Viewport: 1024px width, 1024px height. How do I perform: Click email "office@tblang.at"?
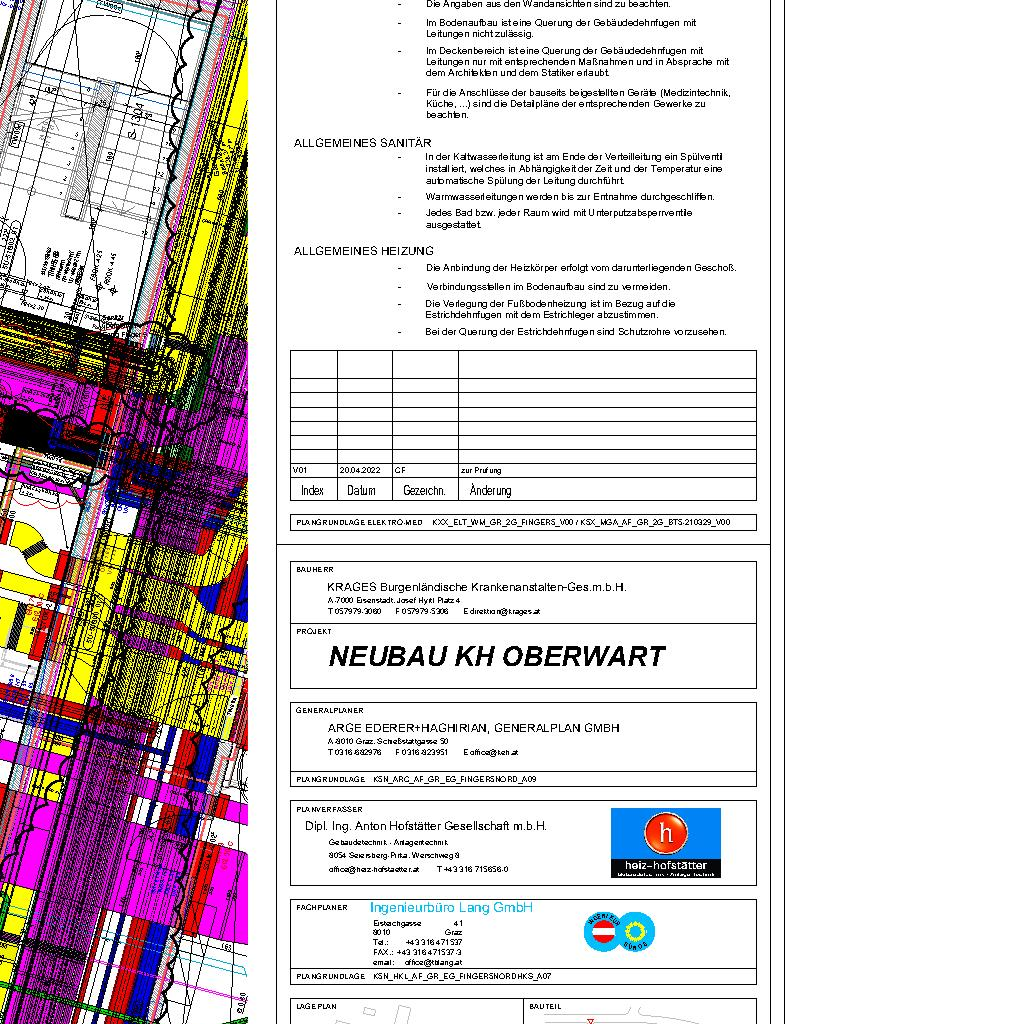click(x=434, y=963)
